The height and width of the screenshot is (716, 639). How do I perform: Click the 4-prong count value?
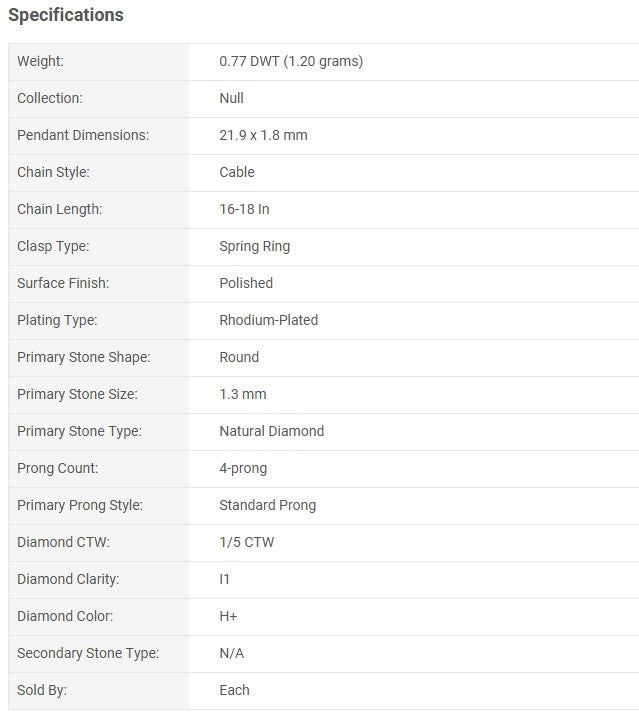click(x=243, y=469)
